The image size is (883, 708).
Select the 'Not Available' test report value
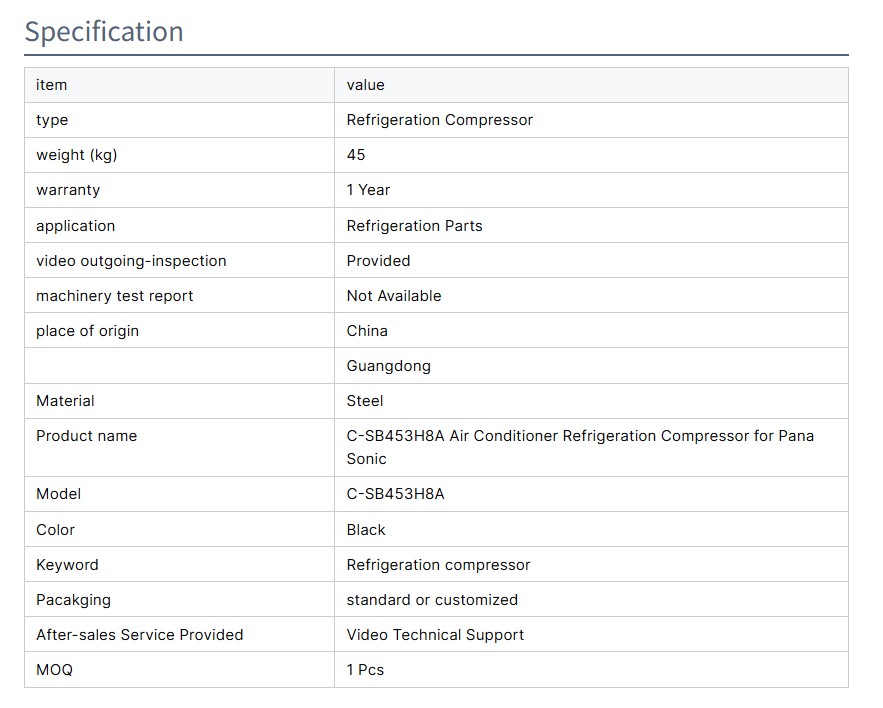(x=393, y=296)
